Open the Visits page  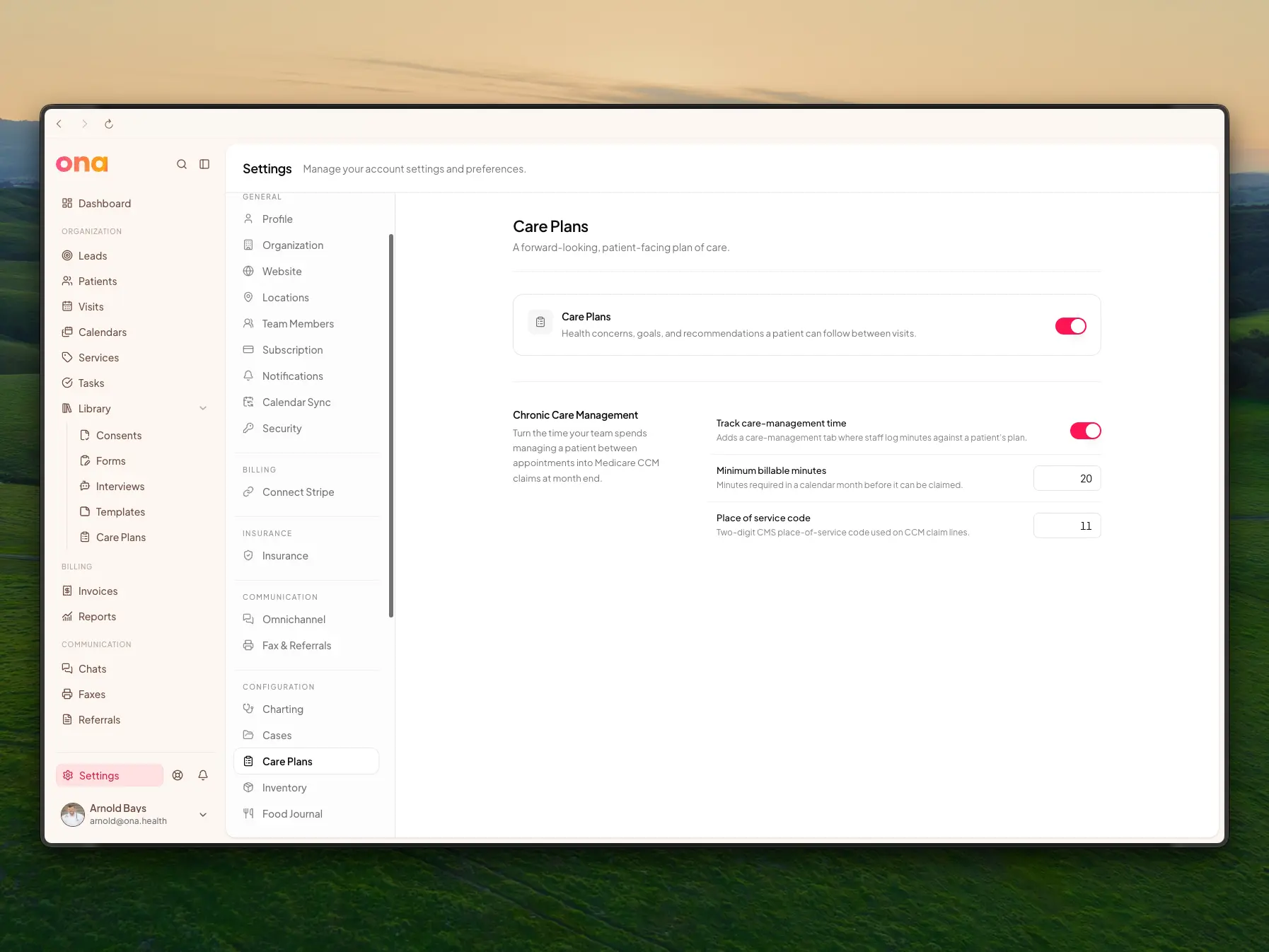point(134,307)
